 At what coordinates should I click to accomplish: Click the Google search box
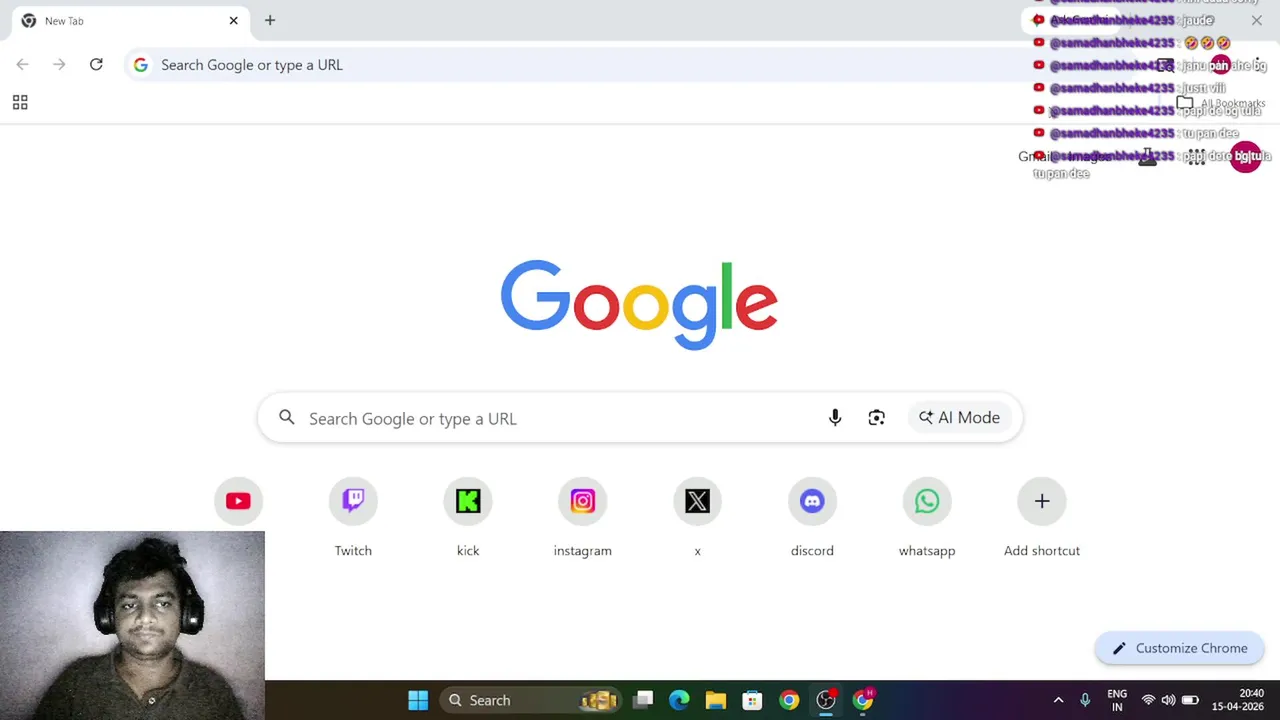coord(640,418)
